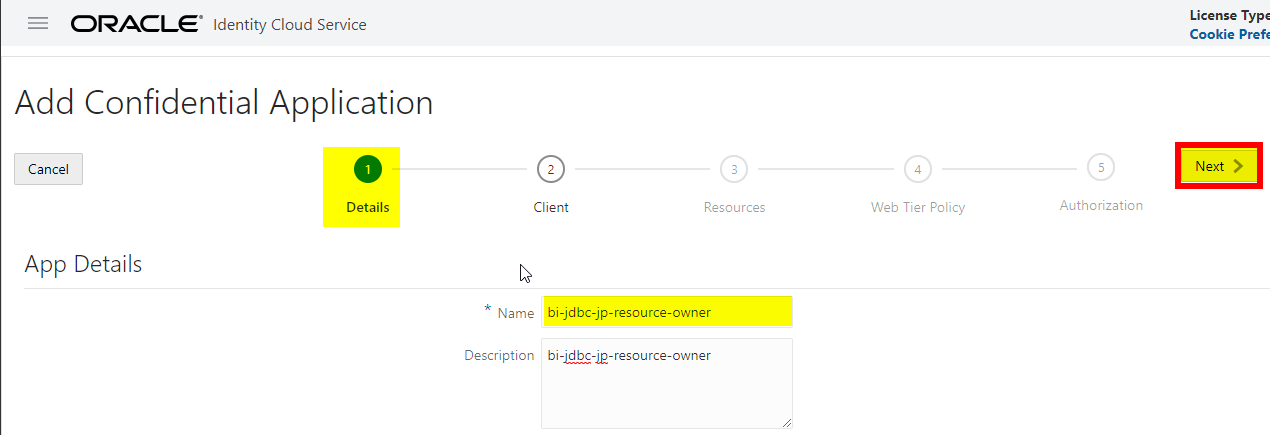
Task: Select the Web Tier Policy label
Action: tap(917, 207)
